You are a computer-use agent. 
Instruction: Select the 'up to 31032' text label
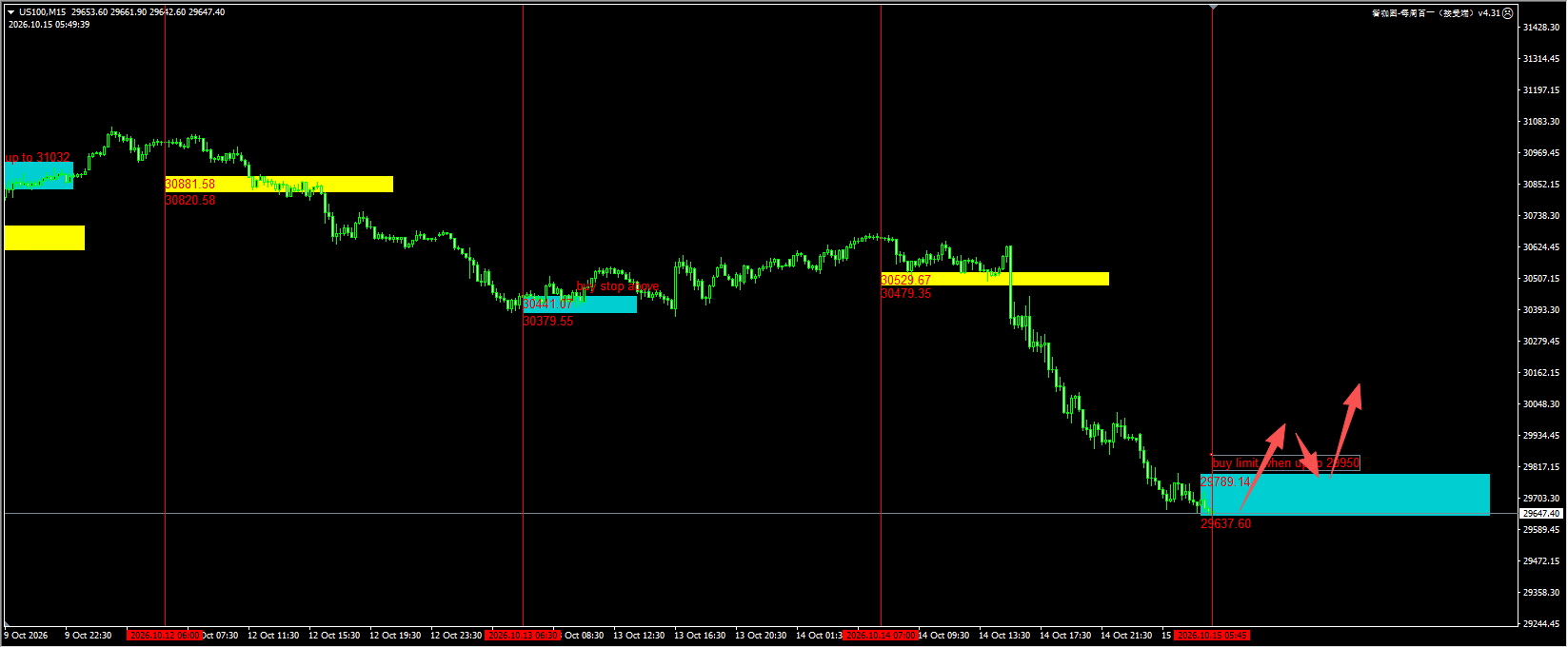coord(38,157)
